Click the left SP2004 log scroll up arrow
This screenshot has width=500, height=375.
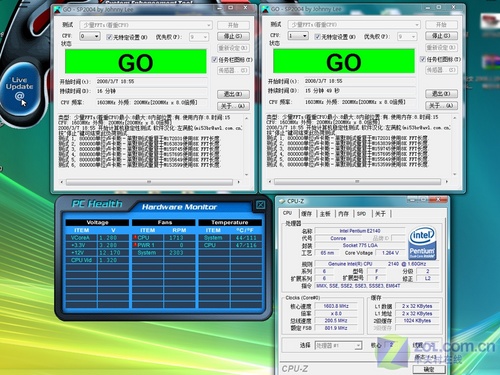[x=247, y=118]
